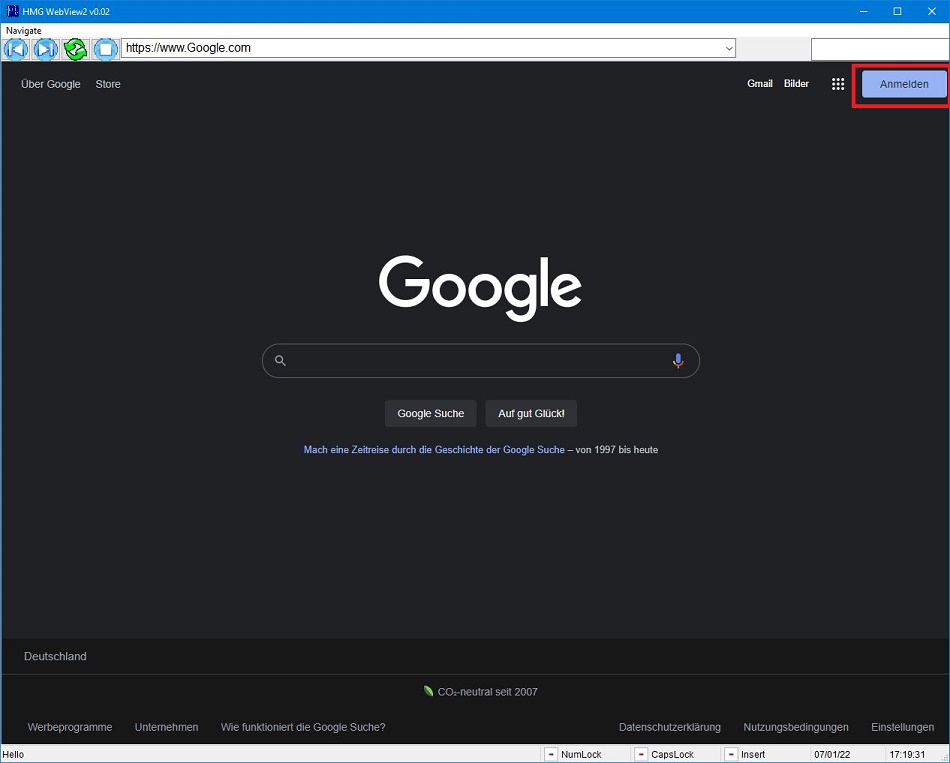The image size is (950, 763).
Task: Click the 17:19:31 clock in status bar
Action: [907, 755]
